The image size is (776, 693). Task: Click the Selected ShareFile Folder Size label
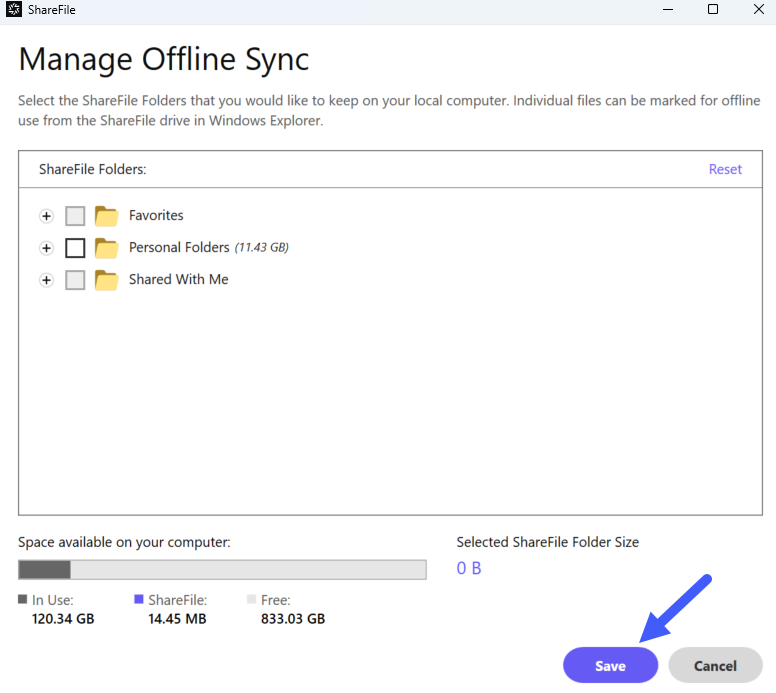[x=547, y=542]
